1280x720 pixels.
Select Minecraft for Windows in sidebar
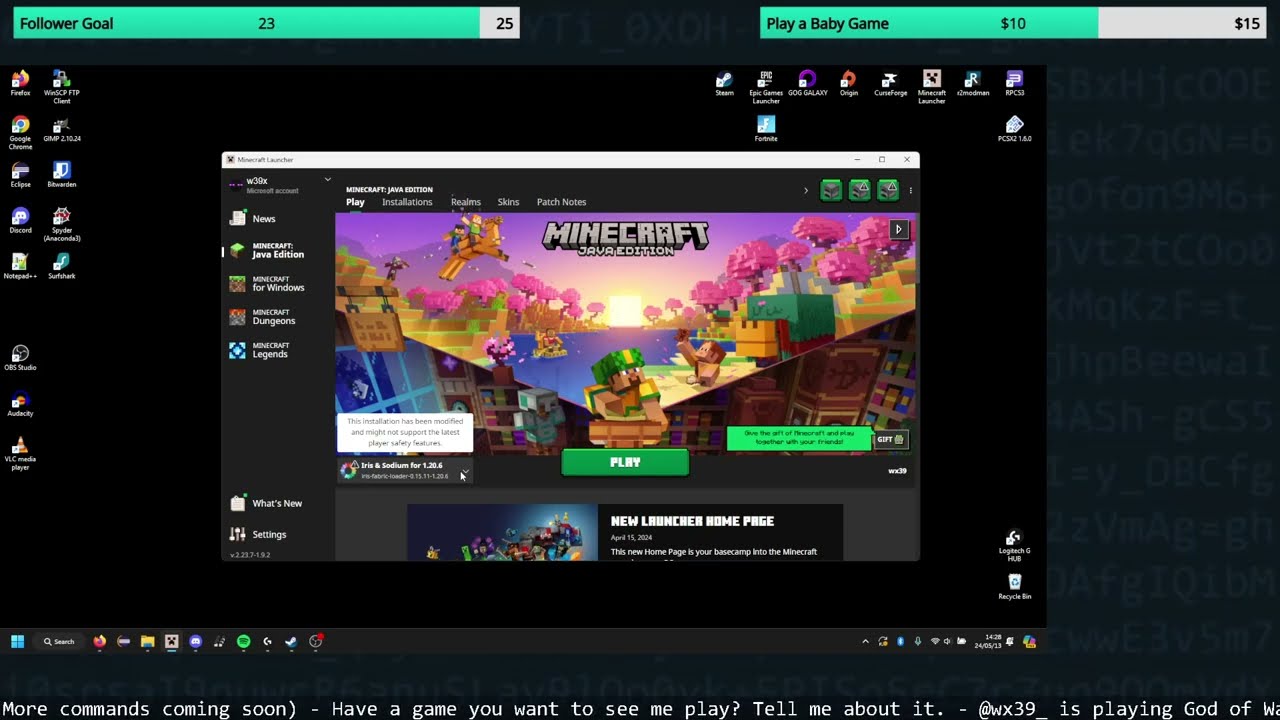[x=267, y=284]
